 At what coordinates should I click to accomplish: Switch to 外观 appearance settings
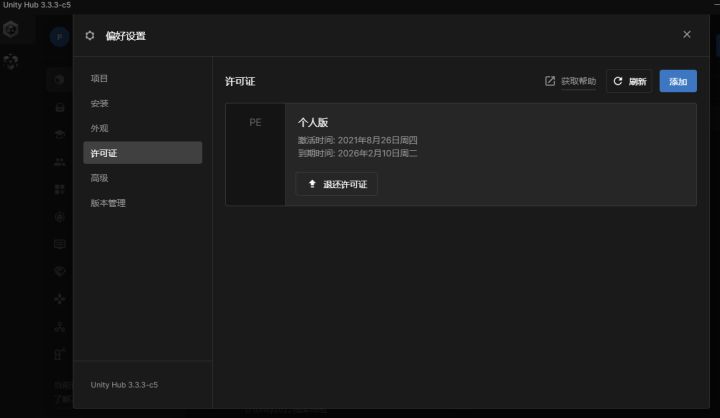click(x=142, y=128)
